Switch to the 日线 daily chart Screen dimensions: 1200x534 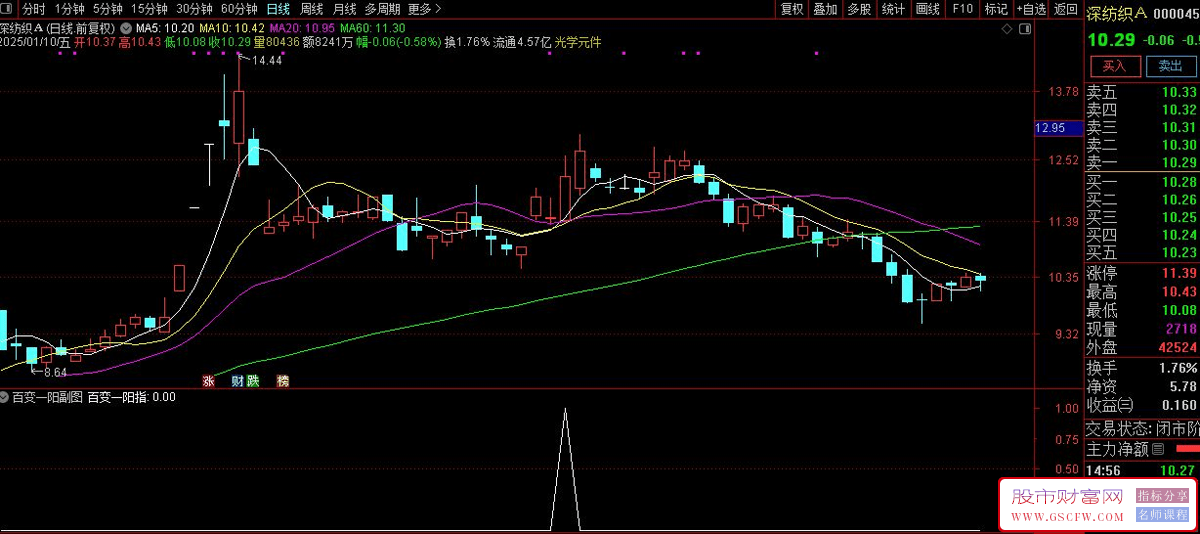point(278,9)
